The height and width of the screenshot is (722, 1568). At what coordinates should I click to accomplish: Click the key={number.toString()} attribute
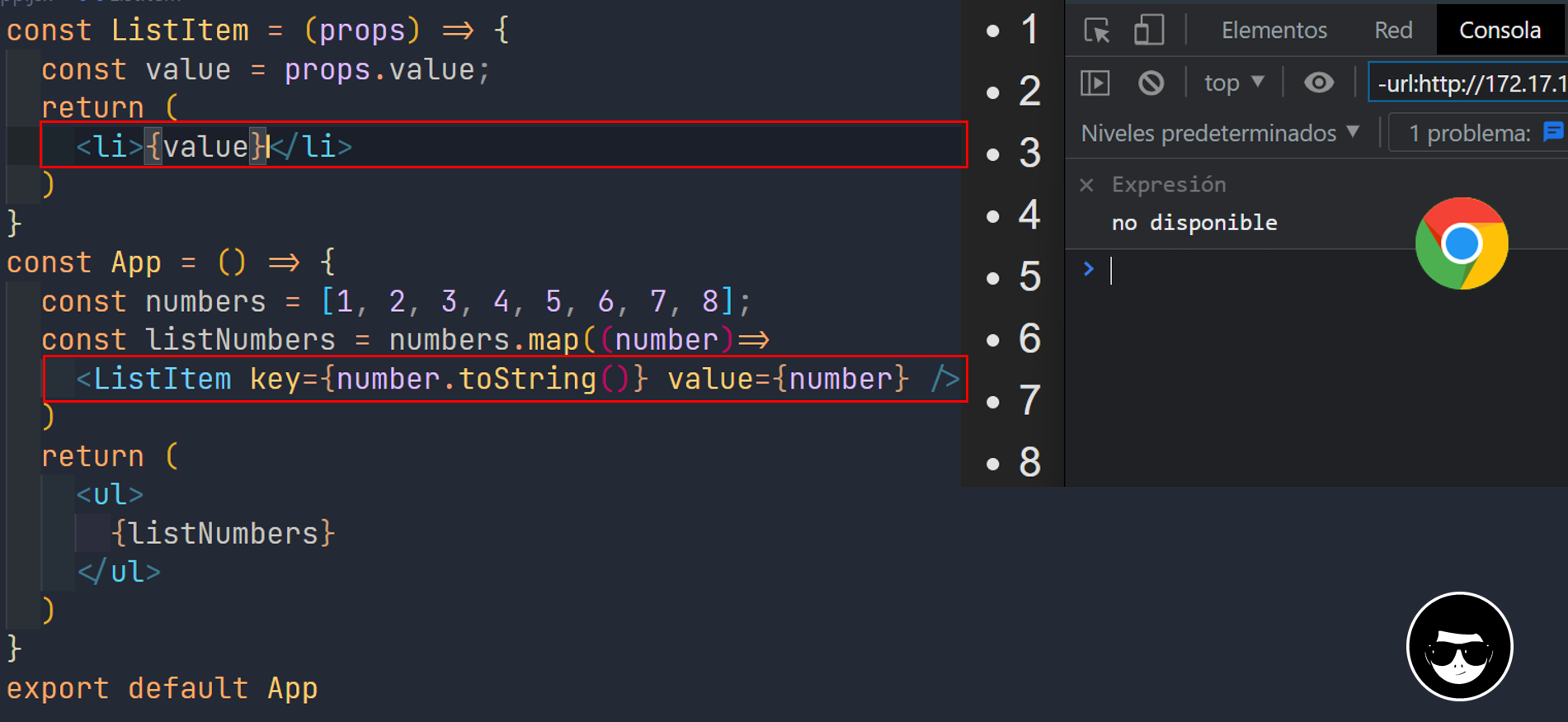(450, 380)
